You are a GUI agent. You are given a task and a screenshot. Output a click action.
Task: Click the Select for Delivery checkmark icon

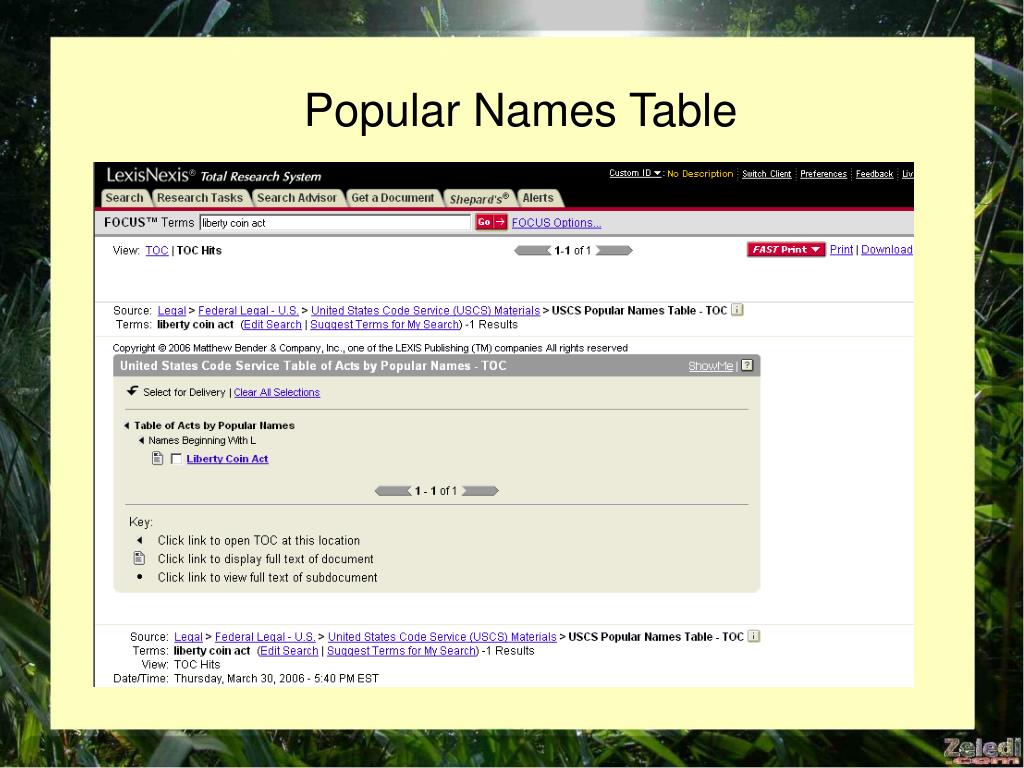point(133,391)
